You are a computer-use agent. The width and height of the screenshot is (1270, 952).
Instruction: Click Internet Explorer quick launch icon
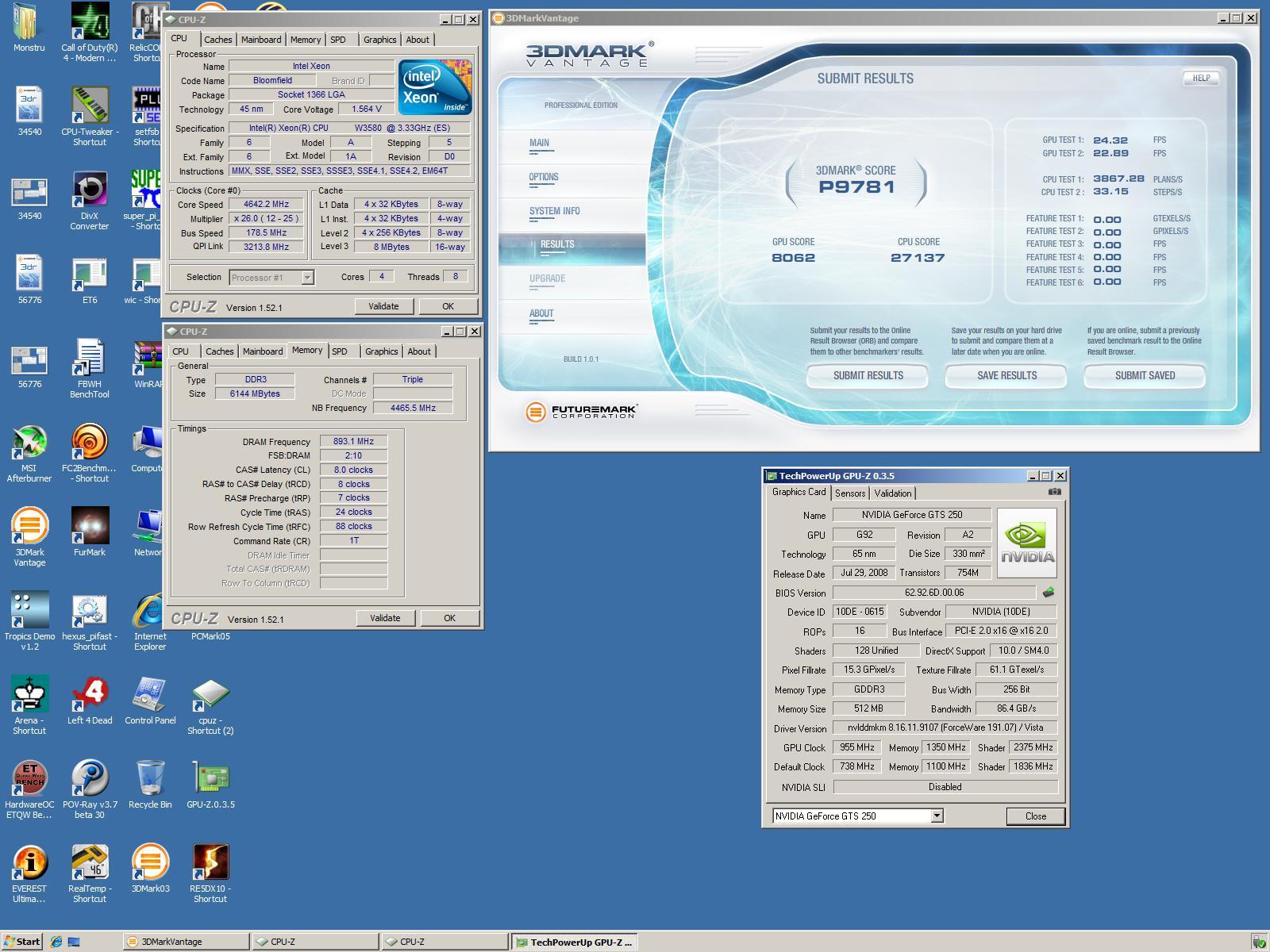(56, 942)
